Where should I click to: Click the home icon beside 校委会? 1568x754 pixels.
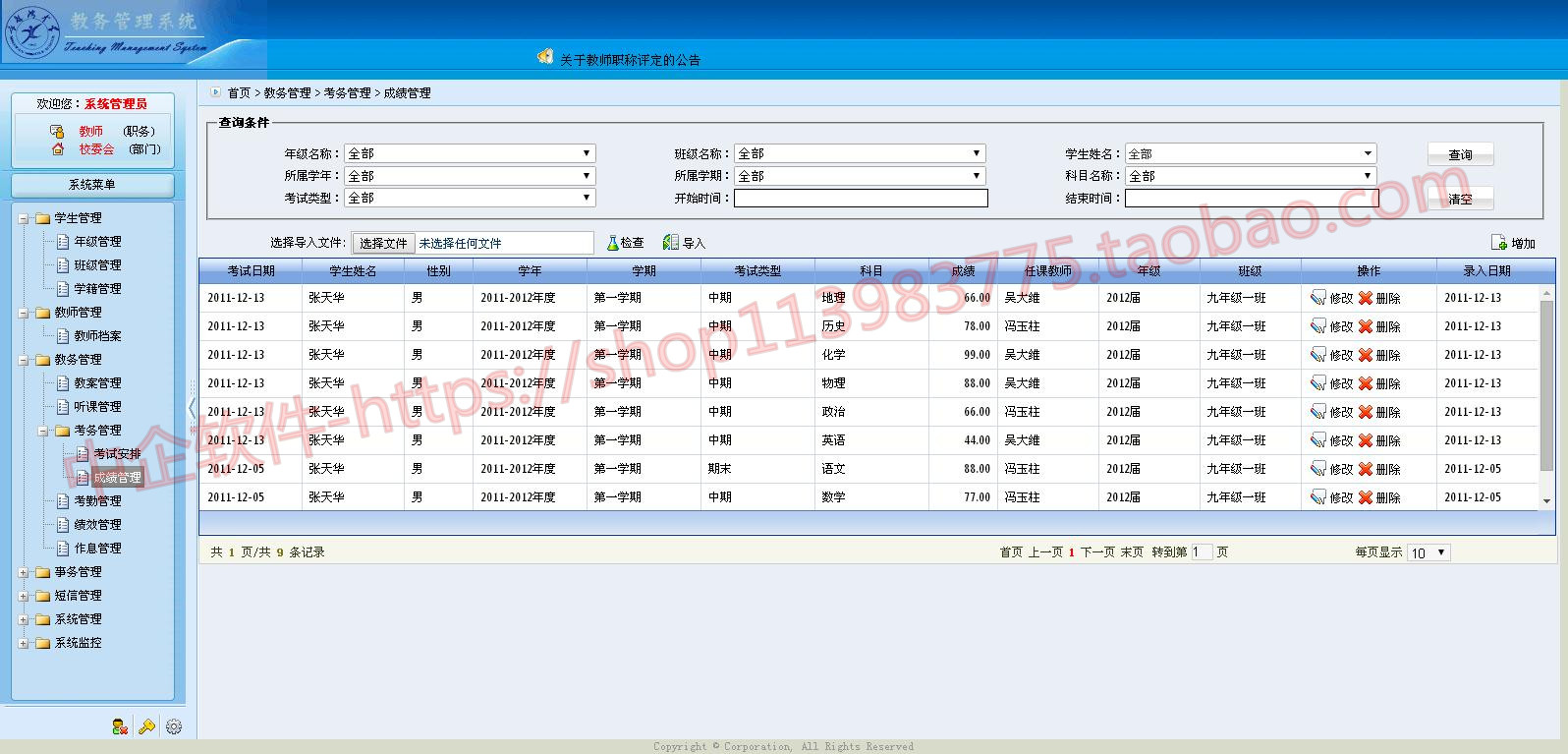[x=57, y=149]
